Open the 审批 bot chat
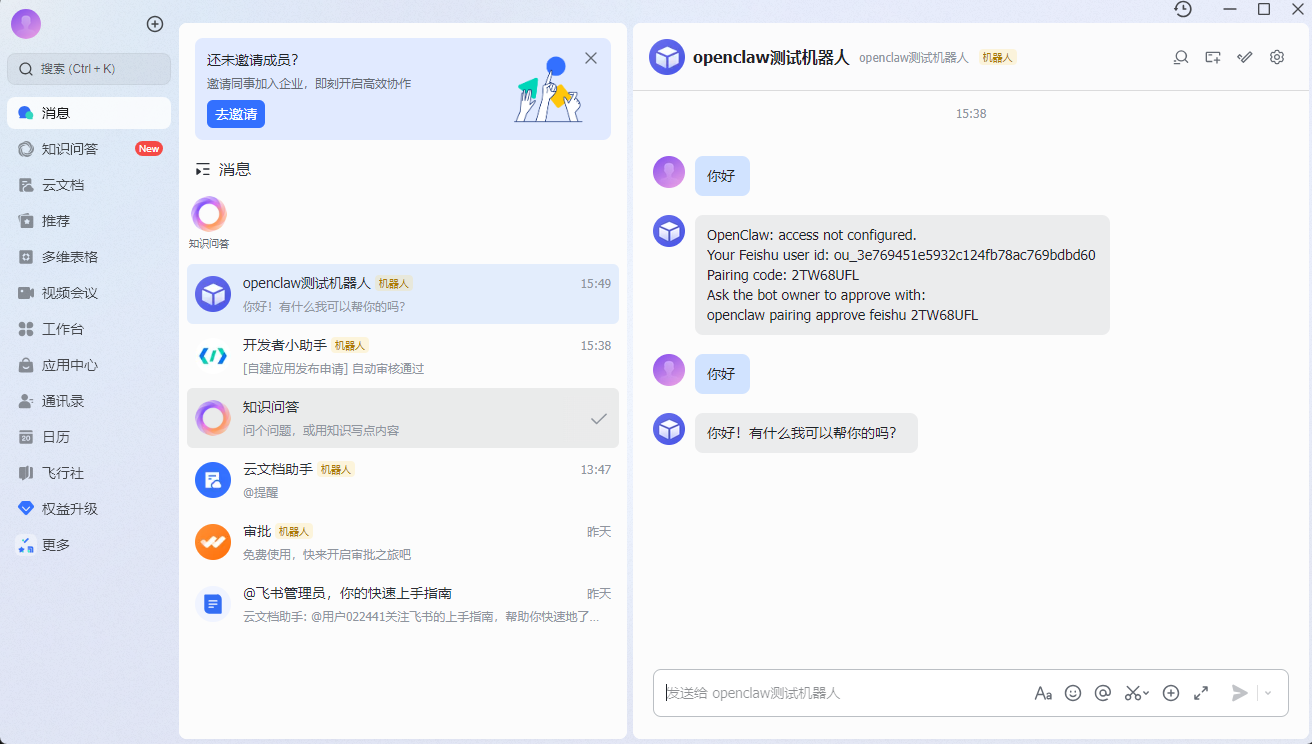 click(x=403, y=542)
